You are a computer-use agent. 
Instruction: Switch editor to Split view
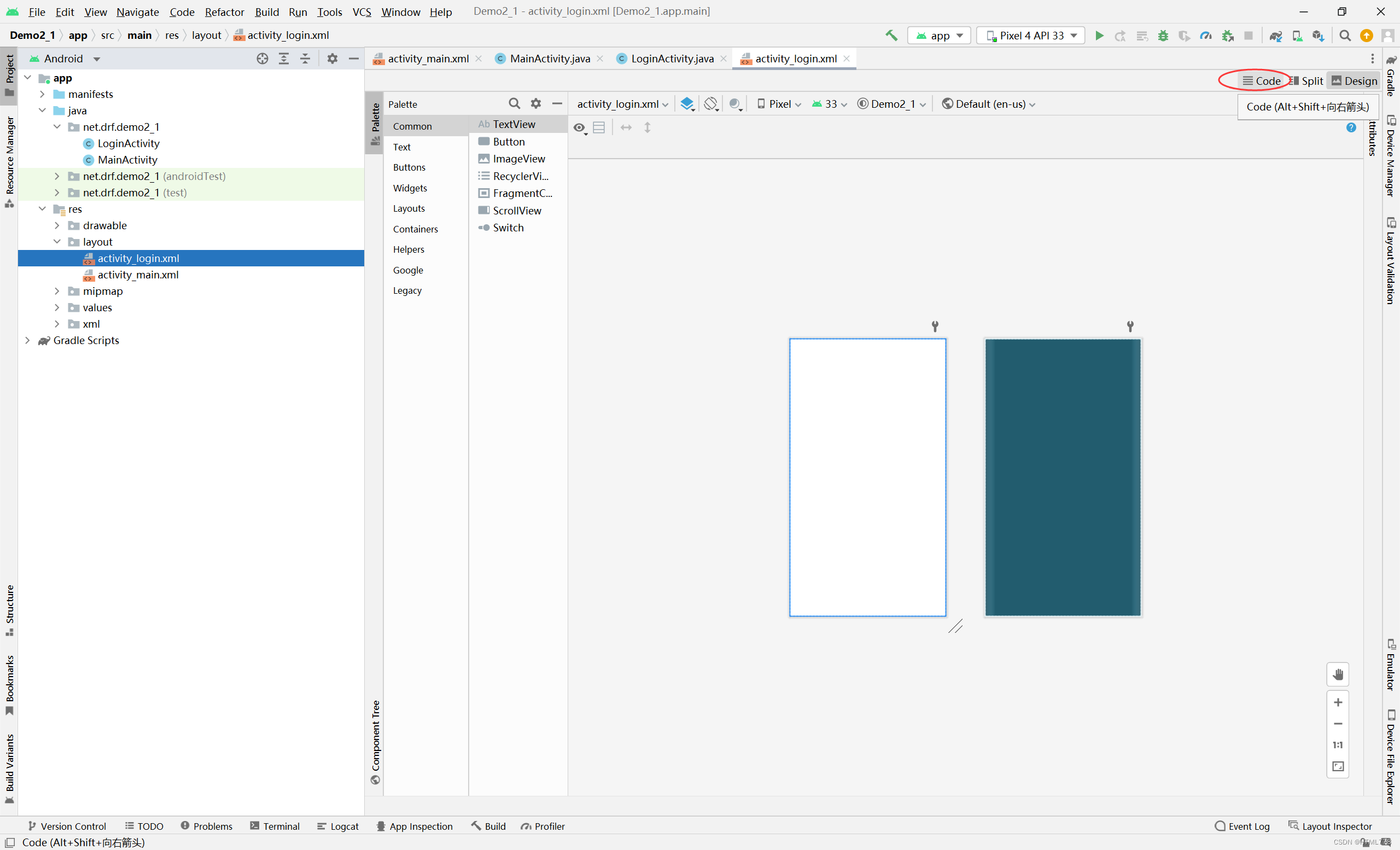pos(1307,81)
